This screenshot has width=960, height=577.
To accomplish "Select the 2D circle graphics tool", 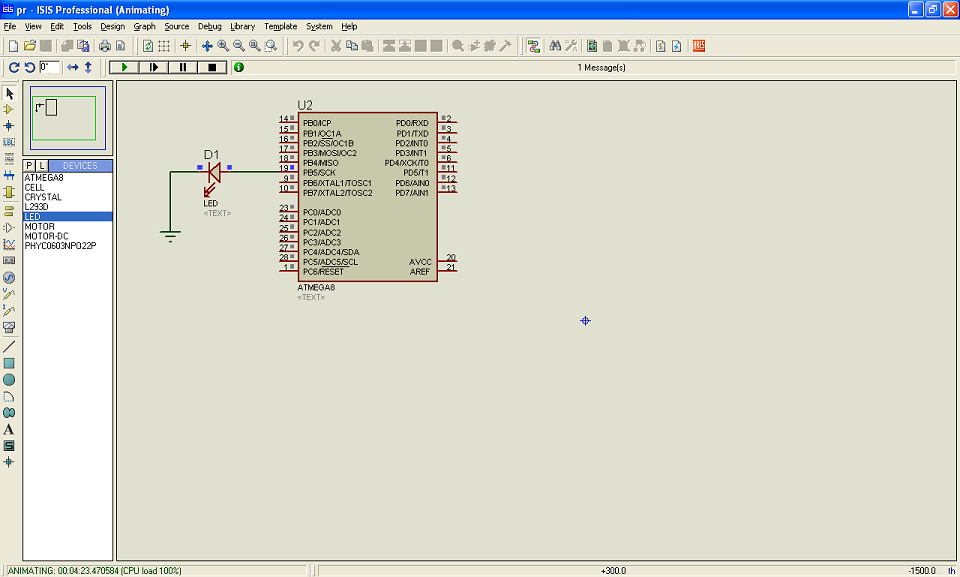I will (x=9, y=380).
